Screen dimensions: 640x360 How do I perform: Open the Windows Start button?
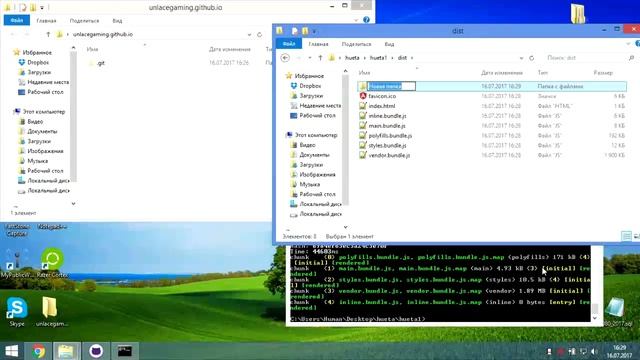tap(11, 351)
